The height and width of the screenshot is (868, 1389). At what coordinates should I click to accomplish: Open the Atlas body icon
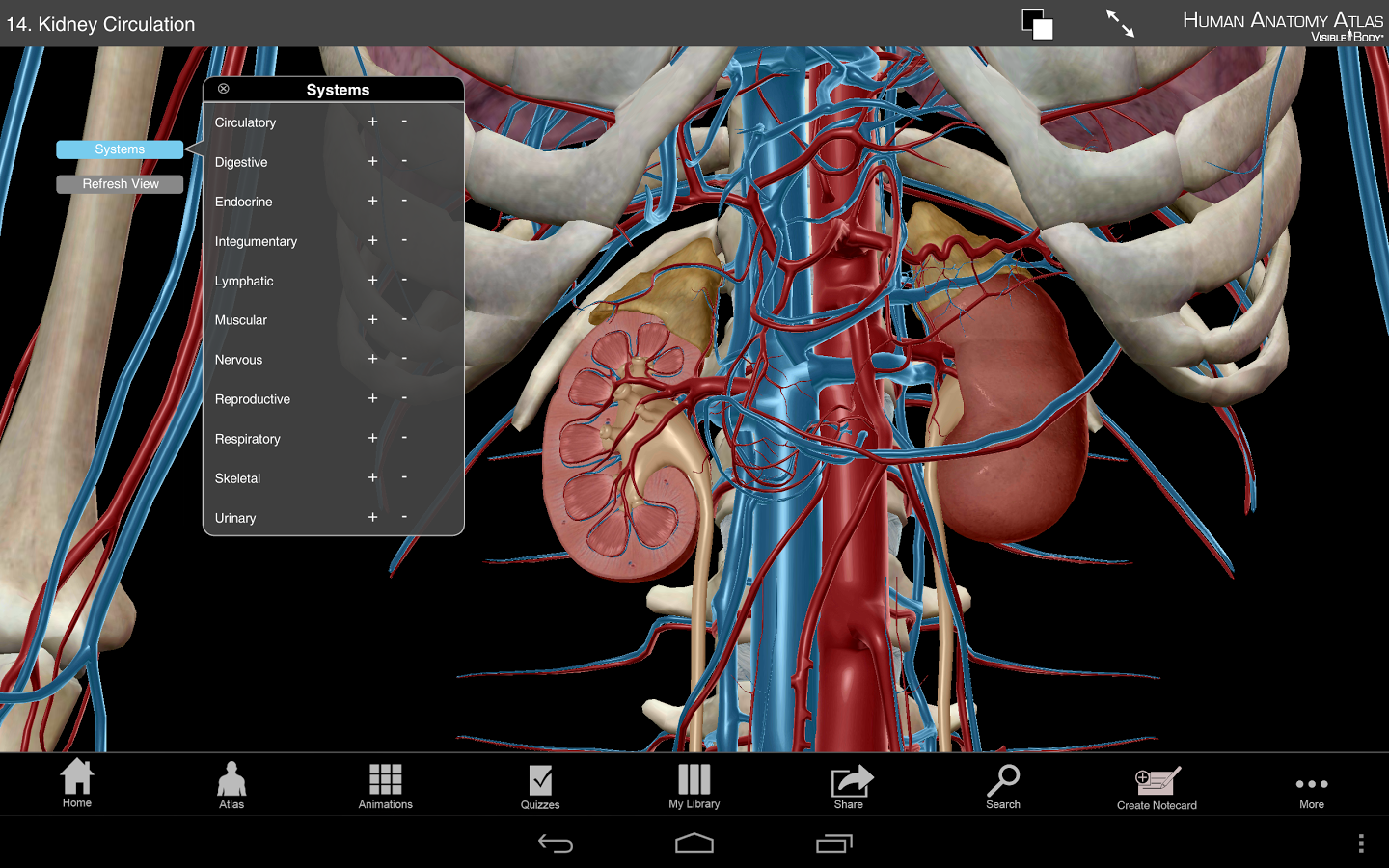tap(231, 783)
